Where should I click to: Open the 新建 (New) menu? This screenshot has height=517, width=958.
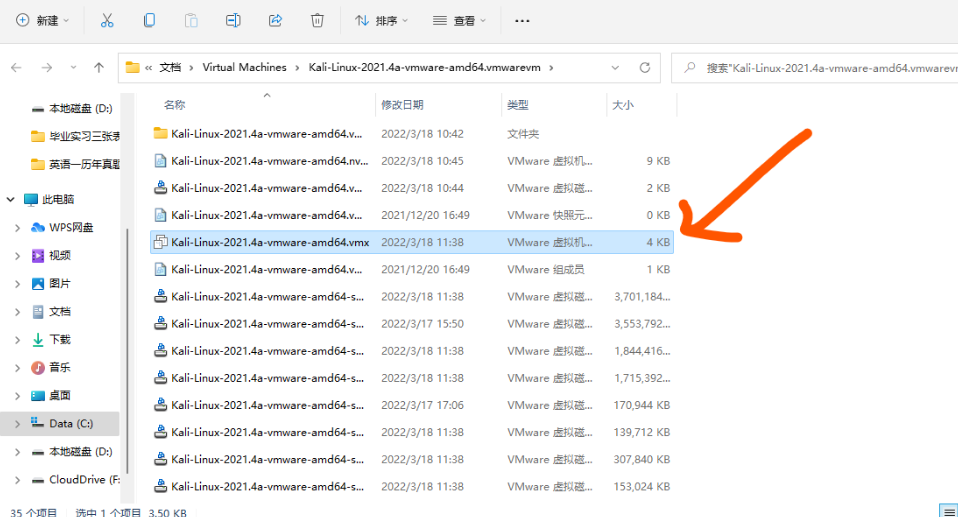point(42,21)
